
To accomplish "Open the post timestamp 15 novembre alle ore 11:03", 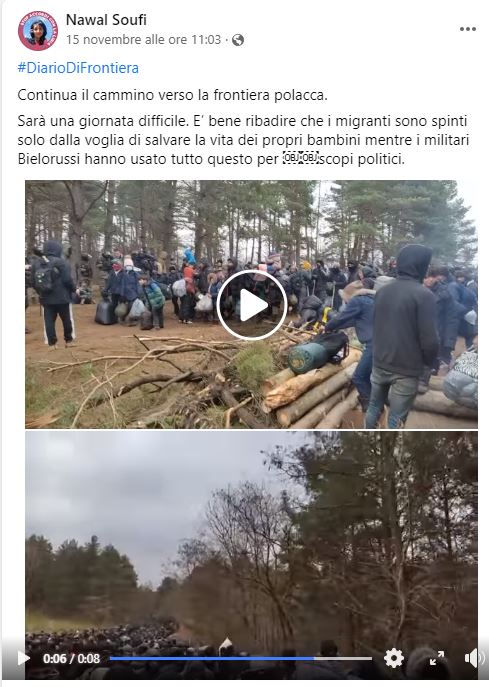I will [x=144, y=40].
